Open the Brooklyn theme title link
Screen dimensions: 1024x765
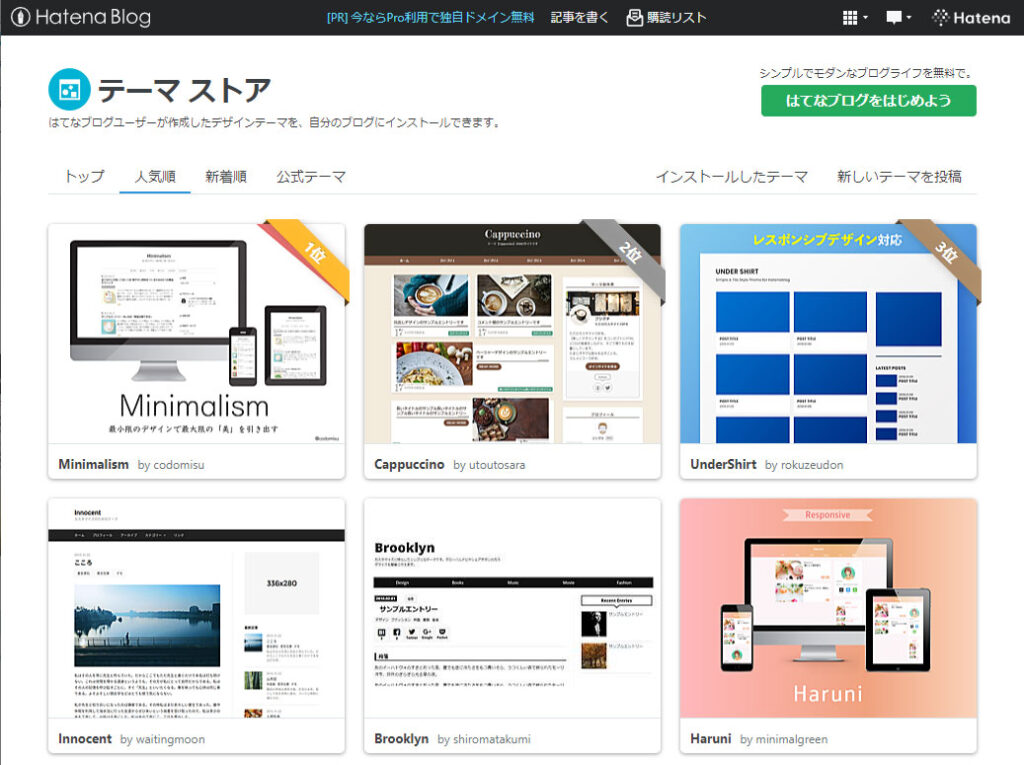401,739
